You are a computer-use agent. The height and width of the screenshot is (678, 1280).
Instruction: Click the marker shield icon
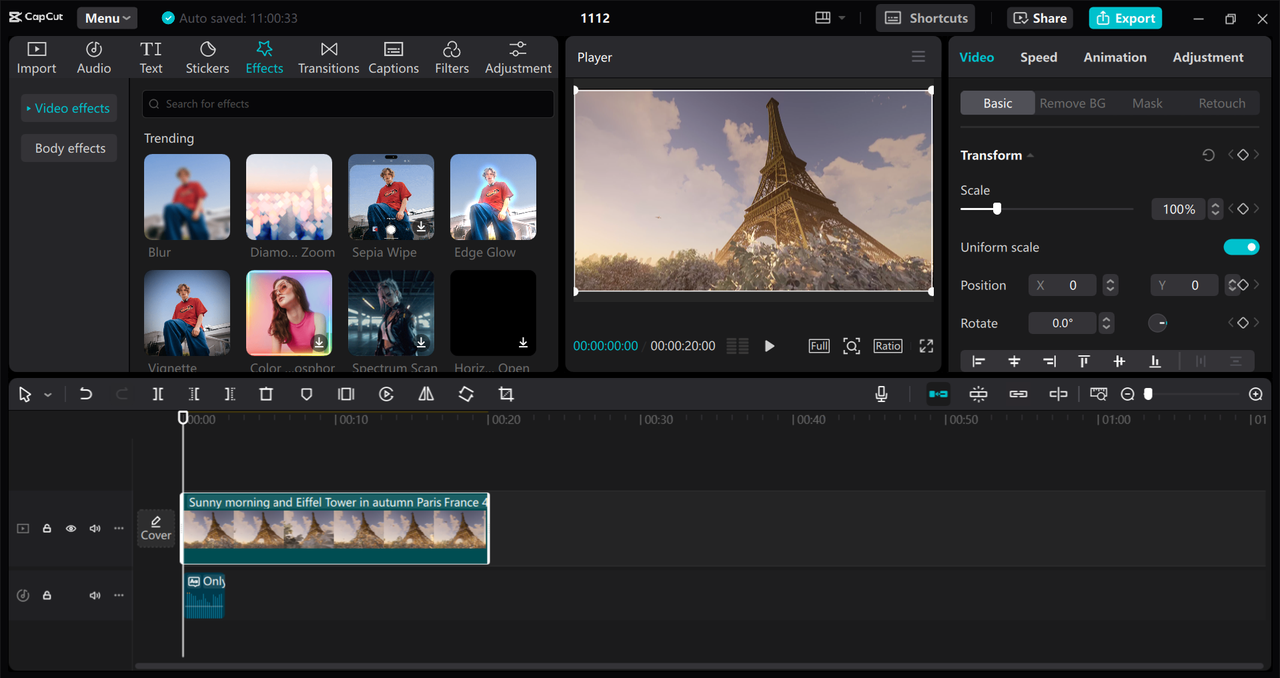click(x=306, y=394)
